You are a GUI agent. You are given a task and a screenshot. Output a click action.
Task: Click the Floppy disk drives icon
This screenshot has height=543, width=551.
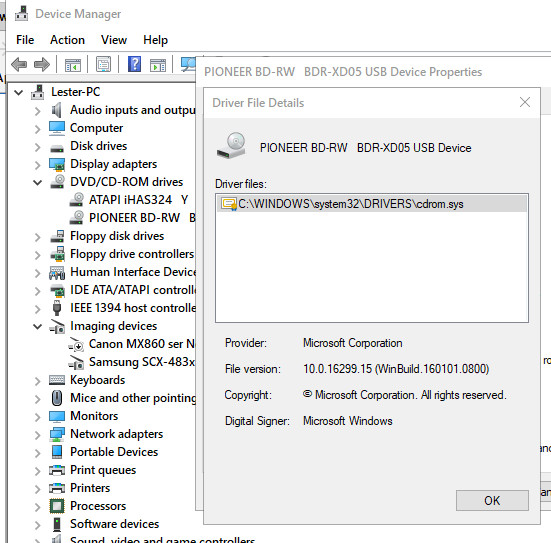point(57,236)
